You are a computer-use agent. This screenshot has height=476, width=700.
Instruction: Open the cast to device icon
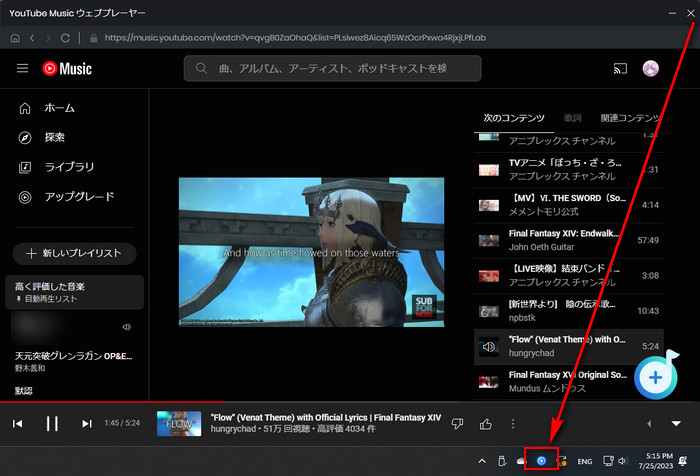[620, 68]
